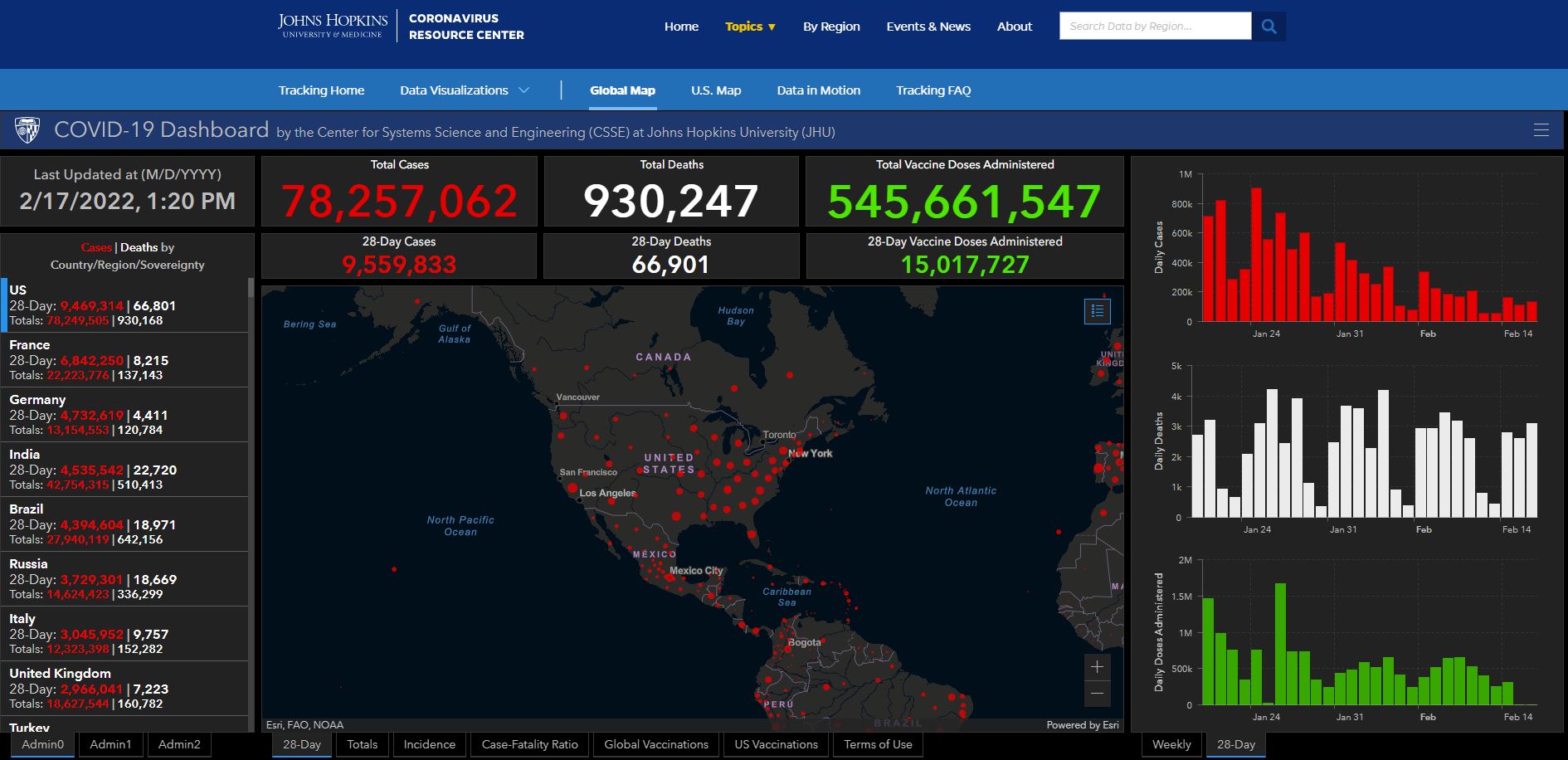
Task: Open the By Region page
Action: [x=831, y=27]
